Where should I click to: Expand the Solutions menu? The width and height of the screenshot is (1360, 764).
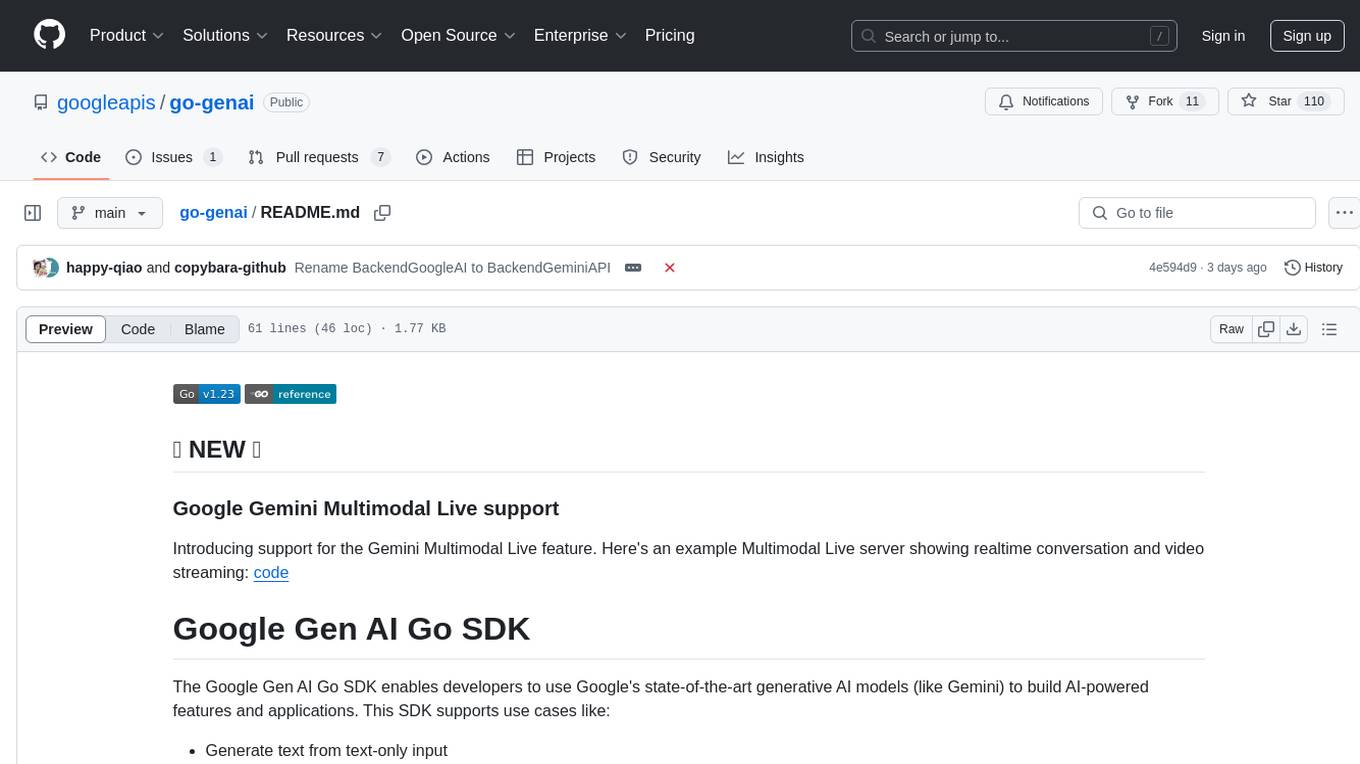pyautogui.click(x=225, y=35)
